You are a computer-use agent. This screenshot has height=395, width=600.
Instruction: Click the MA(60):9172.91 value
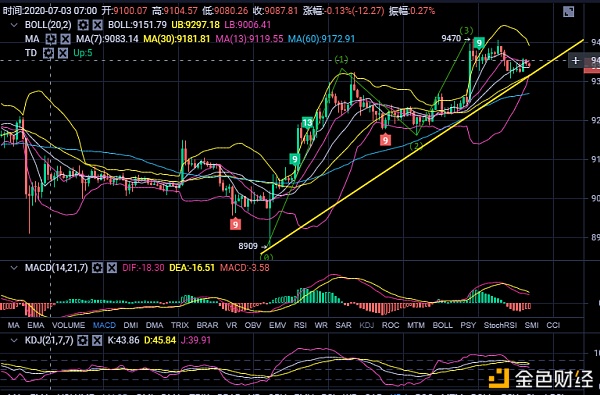[321, 39]
